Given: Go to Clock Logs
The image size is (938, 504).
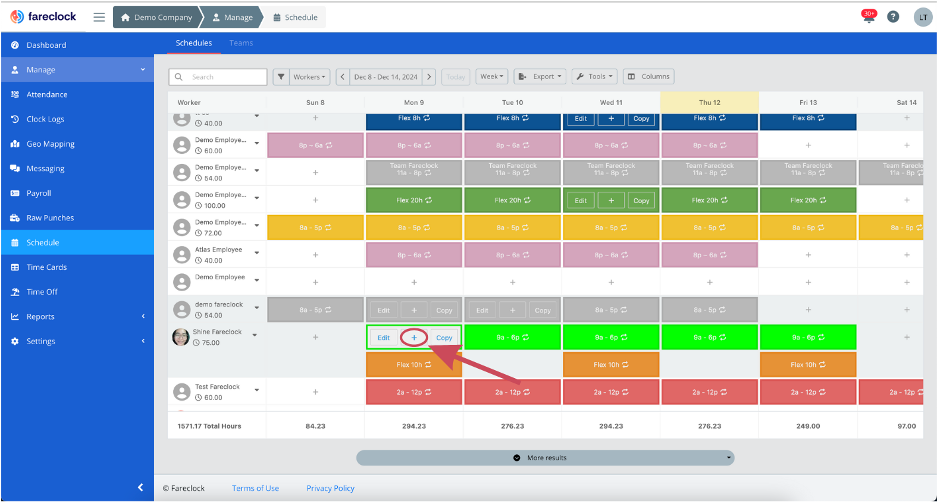Looking at the screenshot, I should [77, 119].
